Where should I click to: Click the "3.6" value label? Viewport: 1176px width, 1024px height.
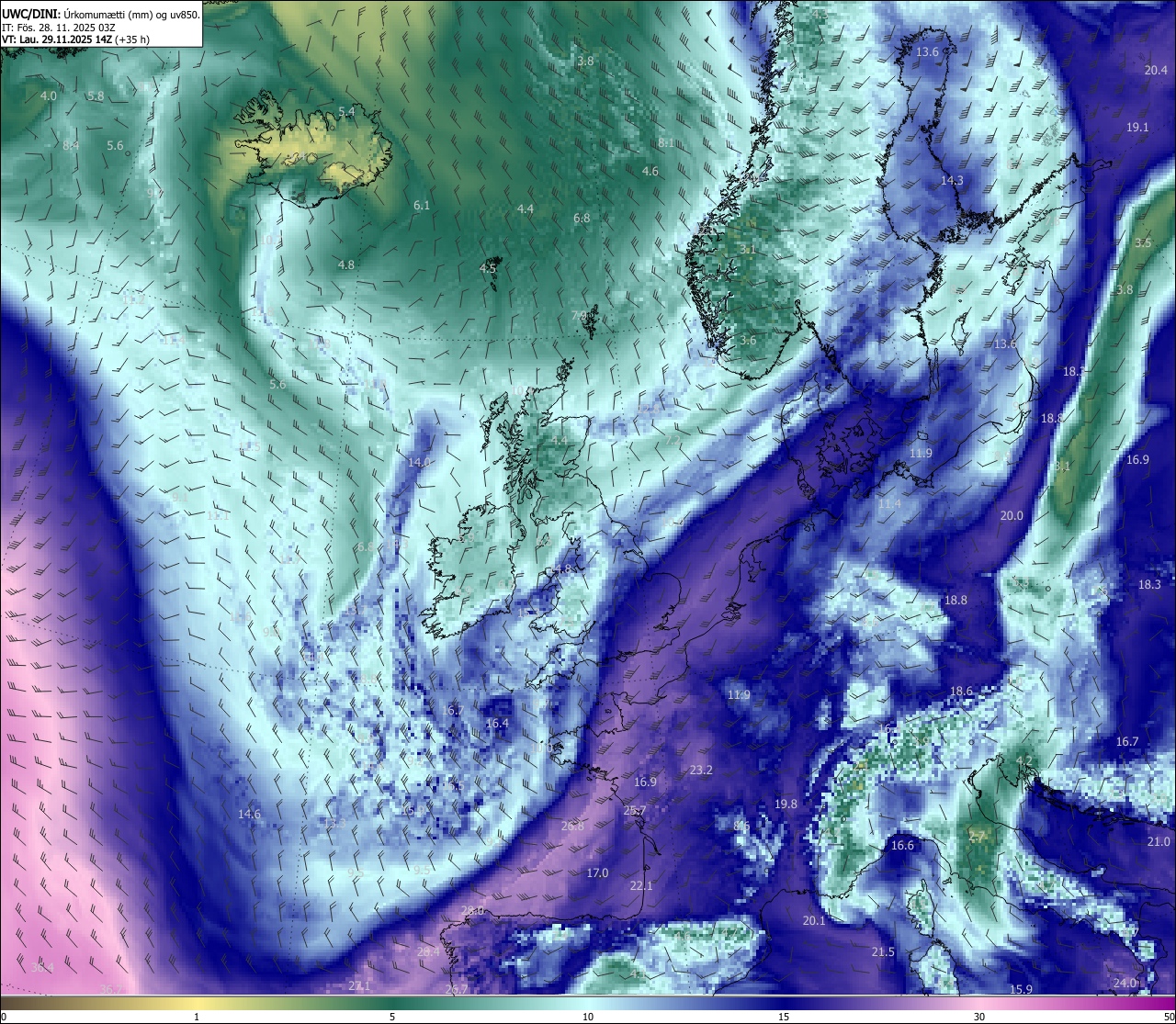click(x=748, y=341)
